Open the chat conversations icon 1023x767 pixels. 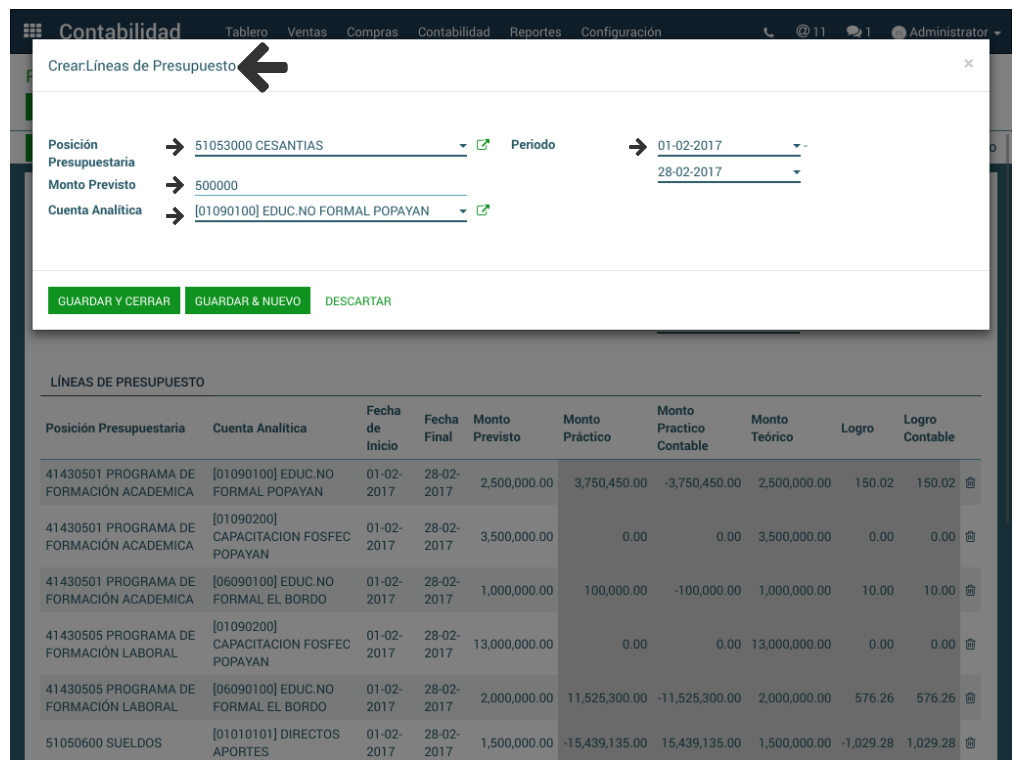pyautogui.click(x=858, y=32)
